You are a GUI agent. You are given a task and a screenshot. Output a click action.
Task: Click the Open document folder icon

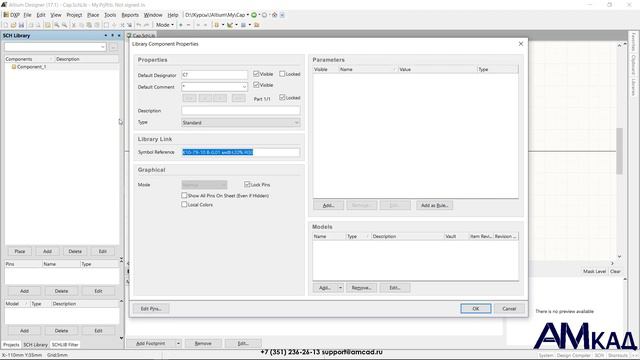tap(13, 25)
